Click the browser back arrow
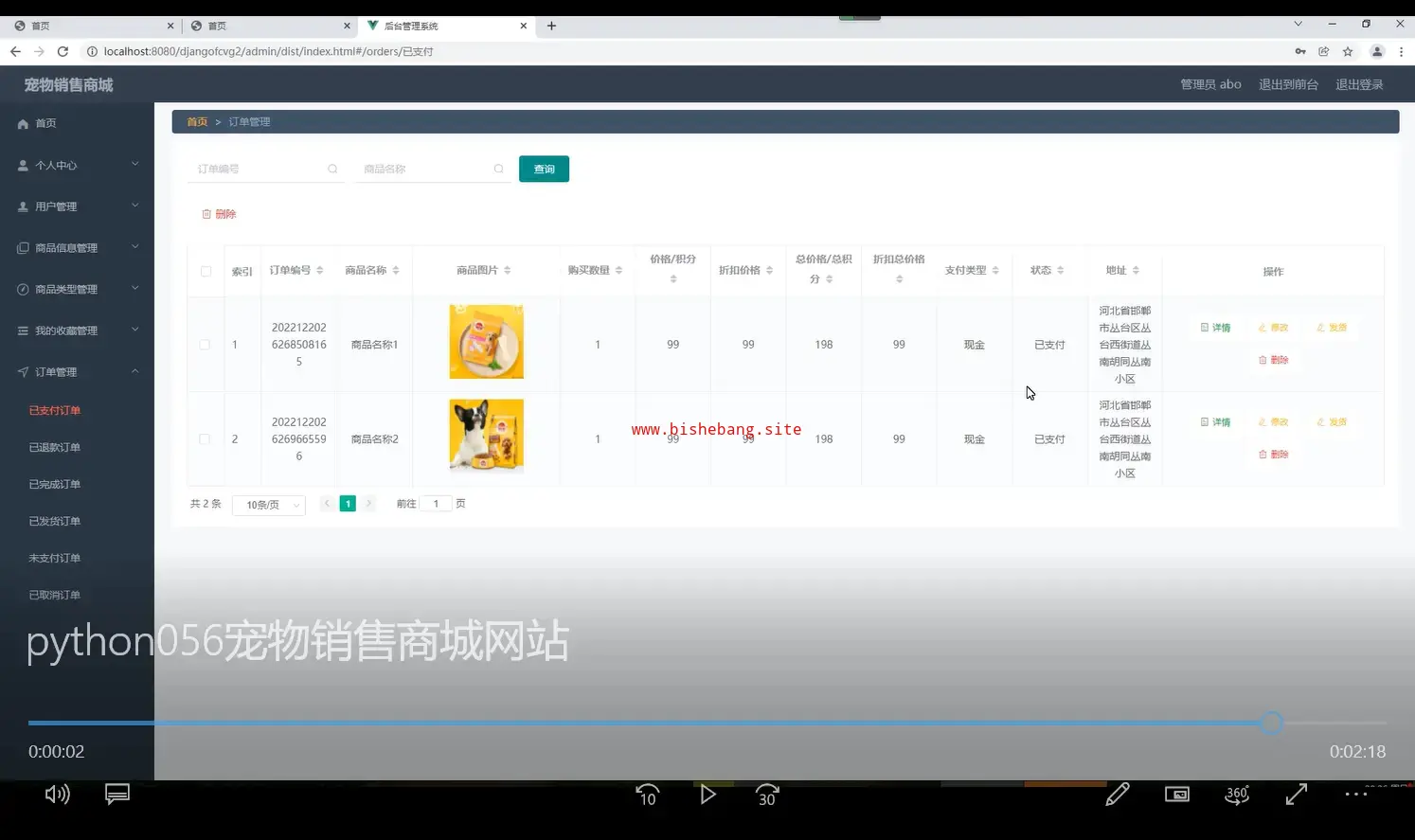Screen dimensions: 1415x840 [x=15, y=51]
